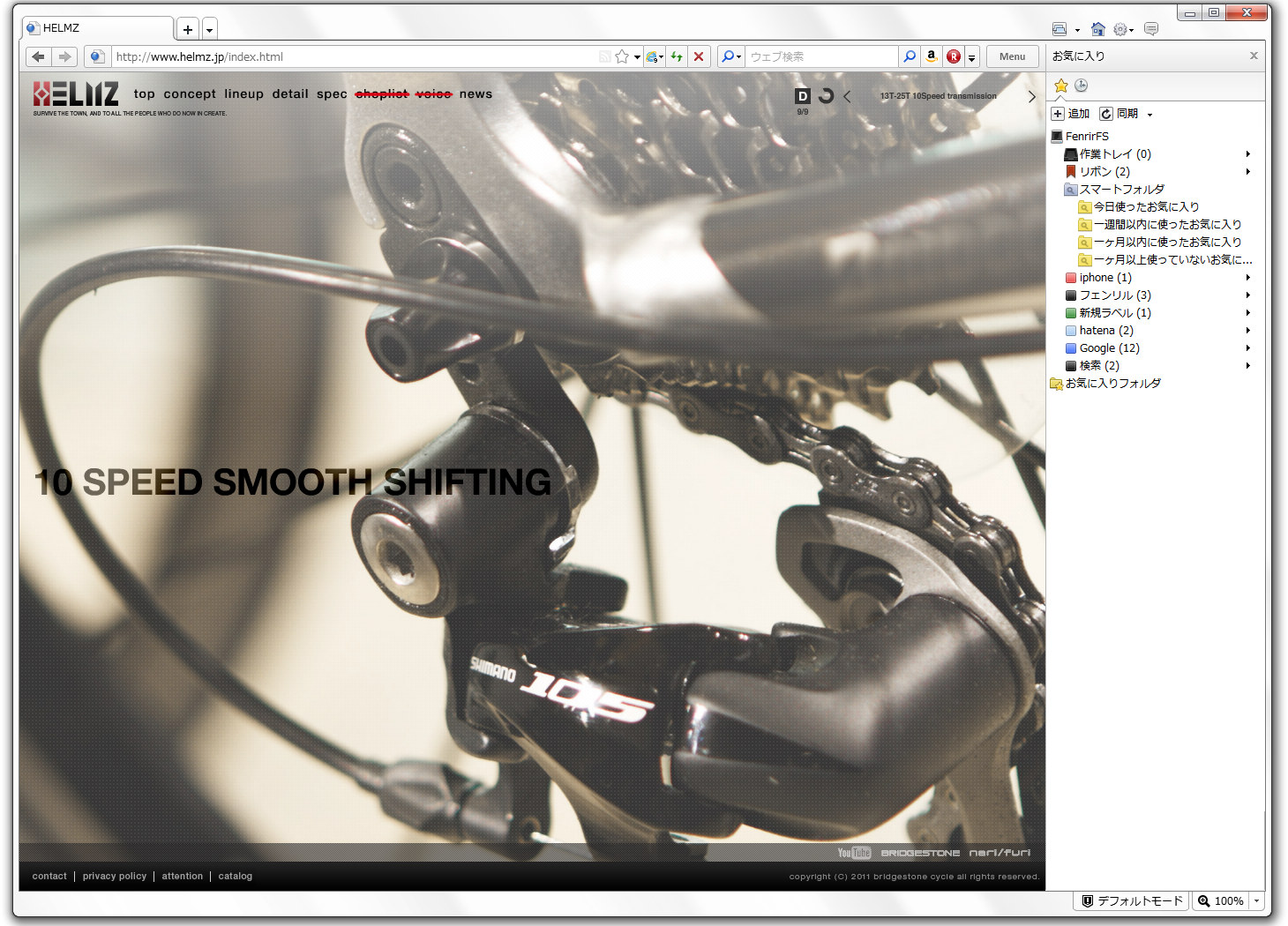This screenshot has height=926, width=1288.
Task: Click the Menu button
Action: (x=1012, y=56)
